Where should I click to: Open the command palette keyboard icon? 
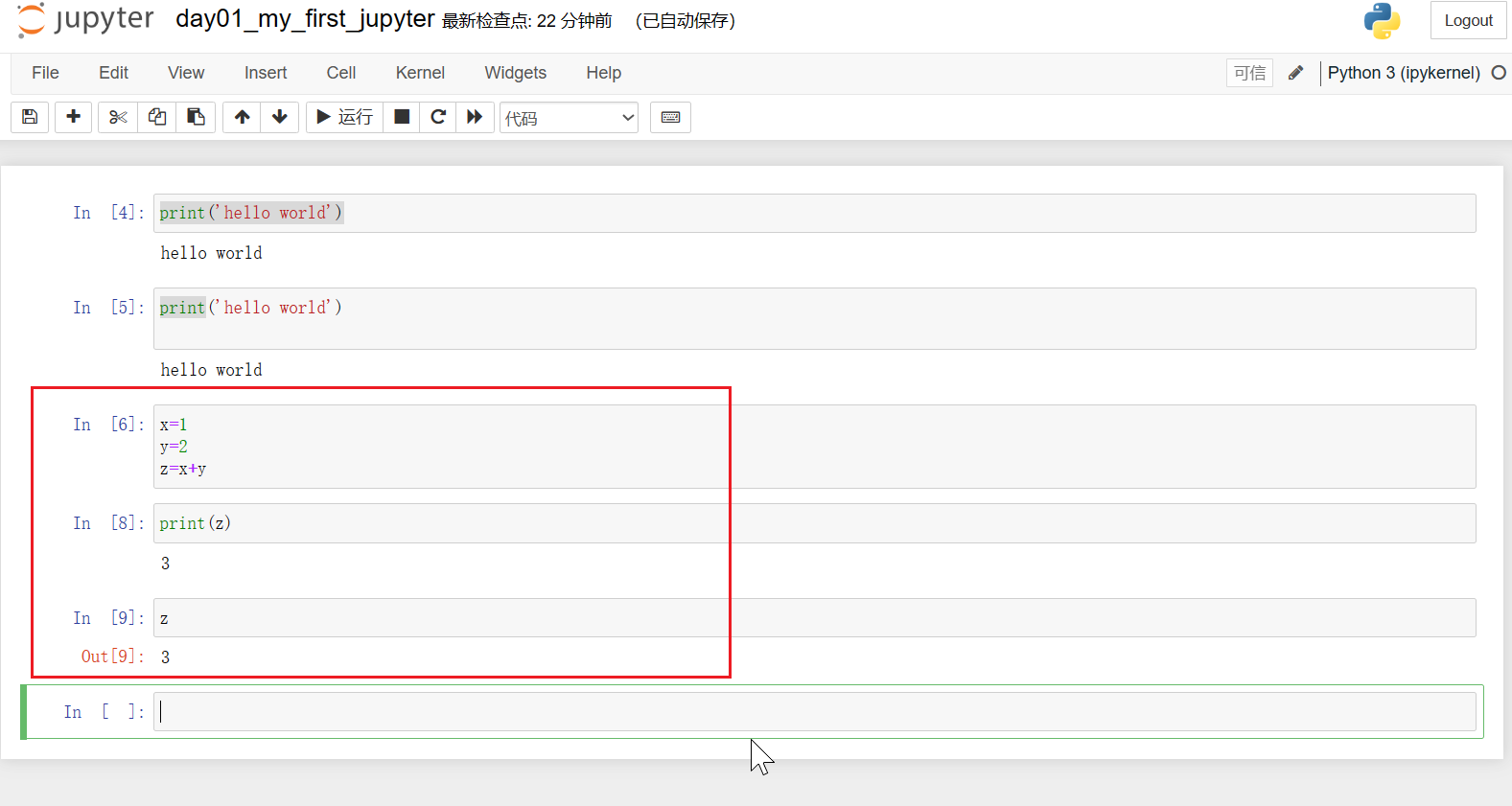point(670,117)
